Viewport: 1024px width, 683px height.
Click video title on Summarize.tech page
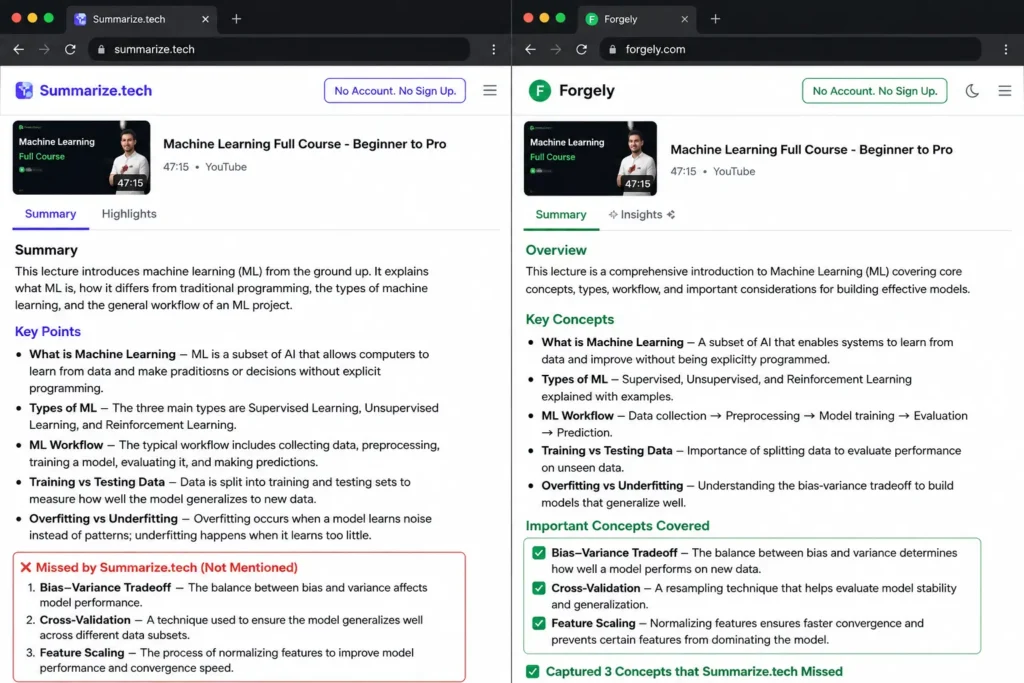(x=305, y=144)
